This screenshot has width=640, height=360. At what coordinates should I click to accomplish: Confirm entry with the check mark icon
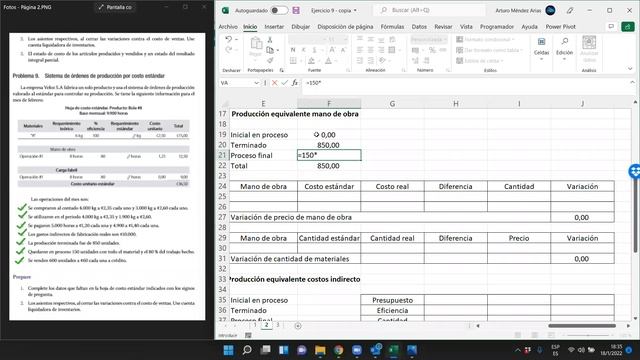[x=284, y=83]
